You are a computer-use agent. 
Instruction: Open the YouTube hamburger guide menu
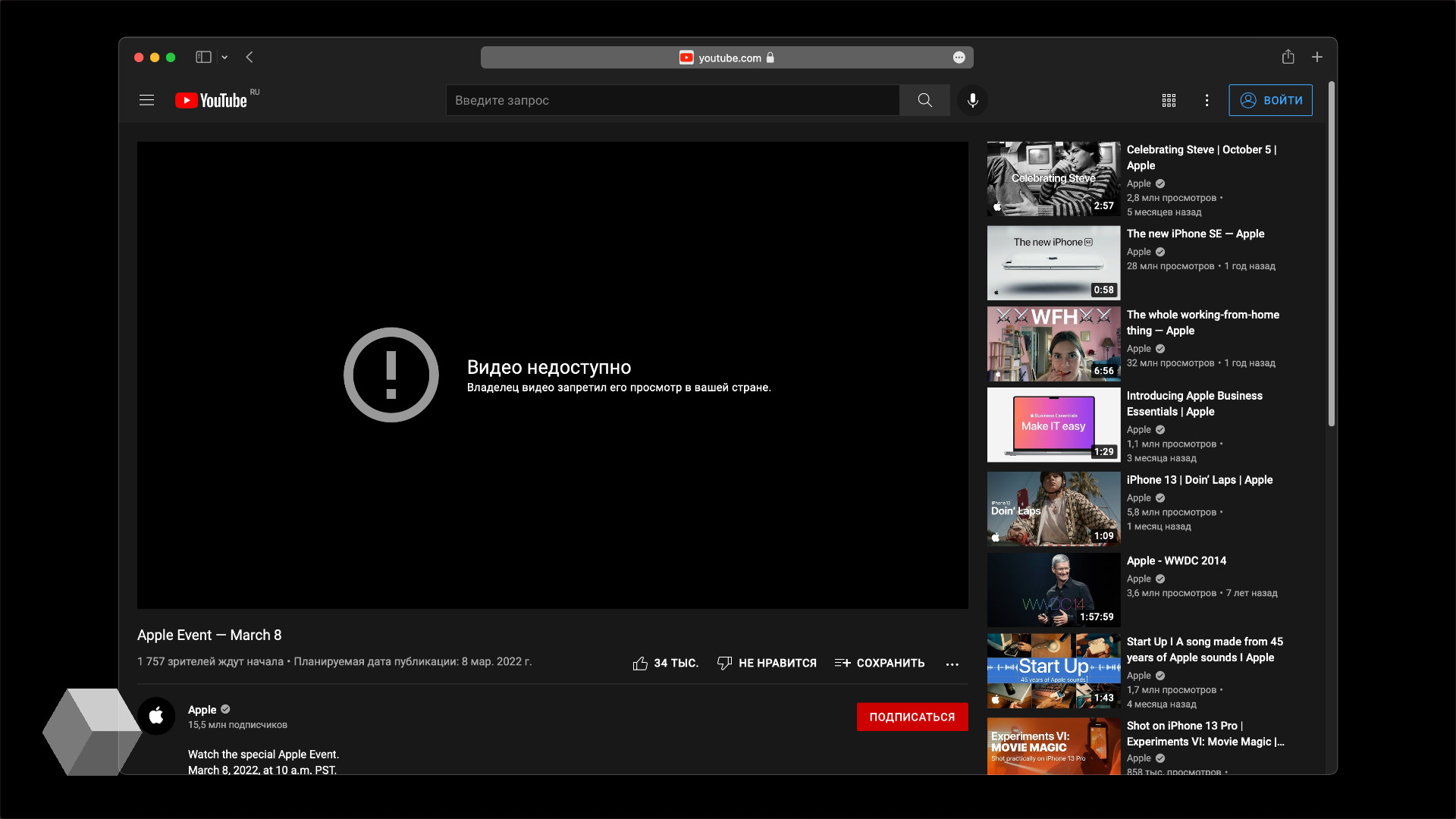[x=146, y=100]
